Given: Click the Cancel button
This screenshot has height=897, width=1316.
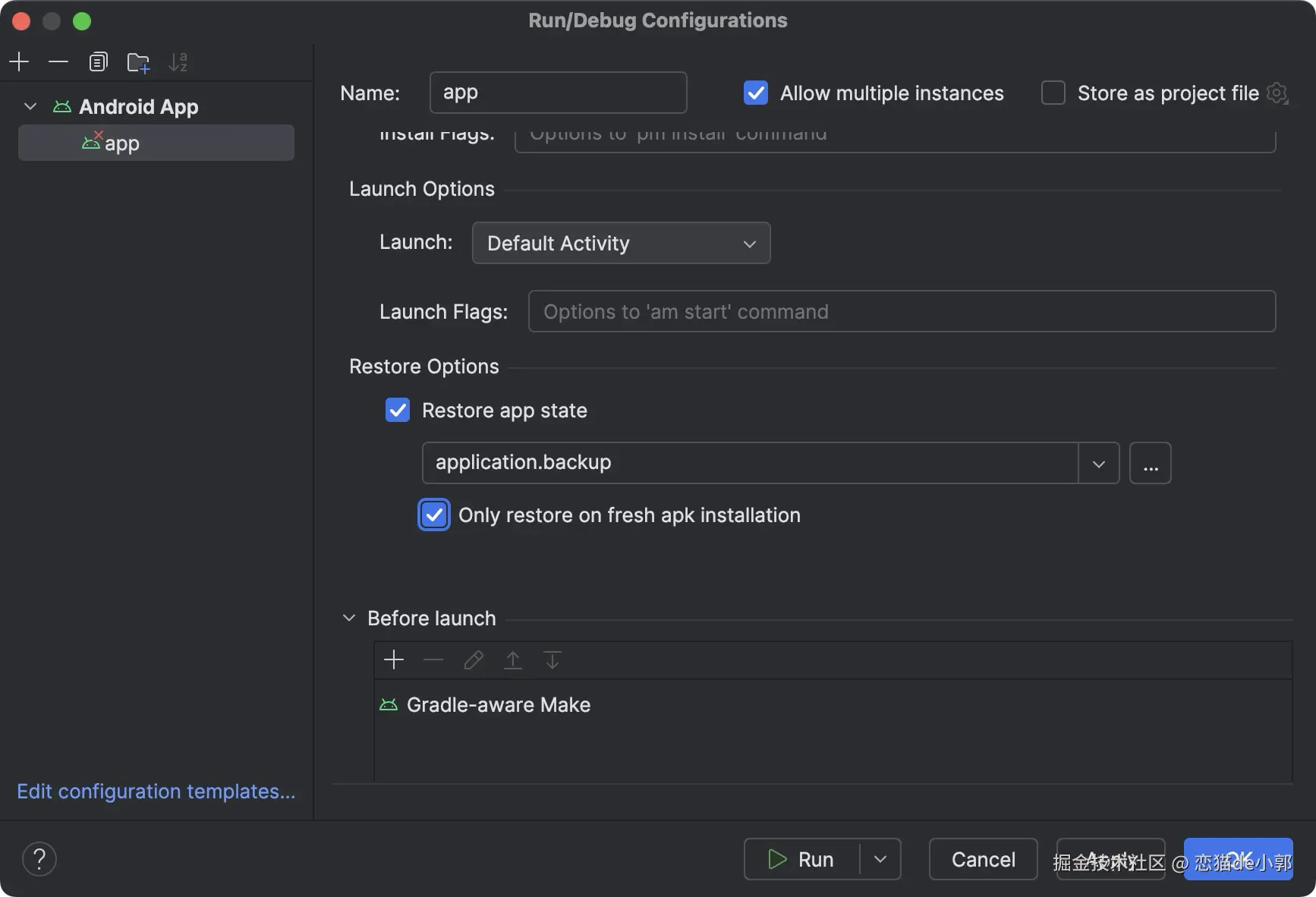Looking at the screenshot, I should [983, 859].
